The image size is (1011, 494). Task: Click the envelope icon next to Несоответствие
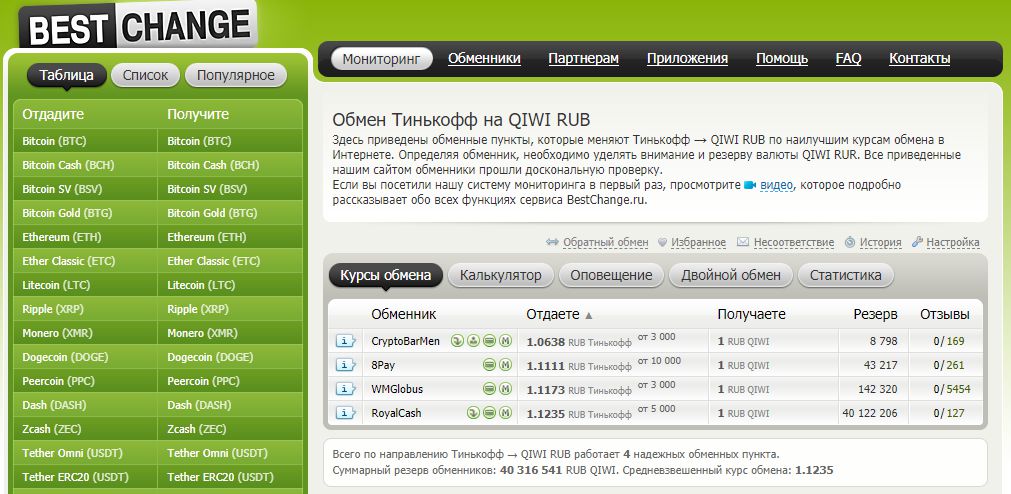[x=743, y=242]
